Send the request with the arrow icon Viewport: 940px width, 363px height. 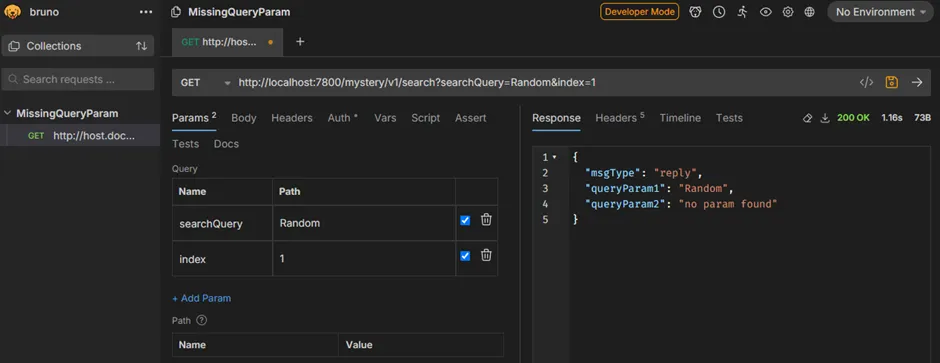point(917,83)
